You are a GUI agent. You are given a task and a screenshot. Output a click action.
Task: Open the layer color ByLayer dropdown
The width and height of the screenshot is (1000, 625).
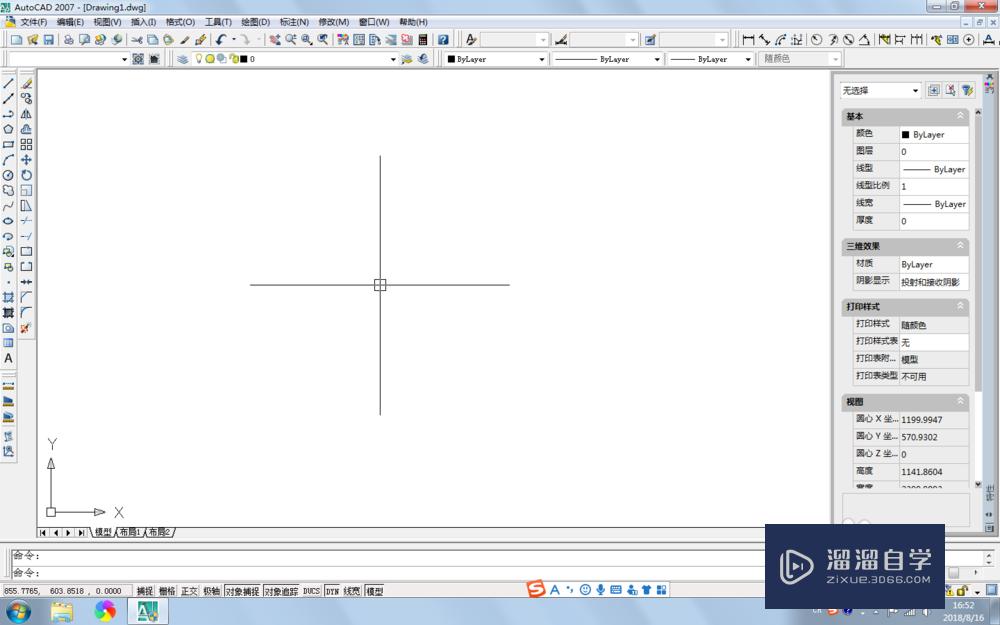540,58
